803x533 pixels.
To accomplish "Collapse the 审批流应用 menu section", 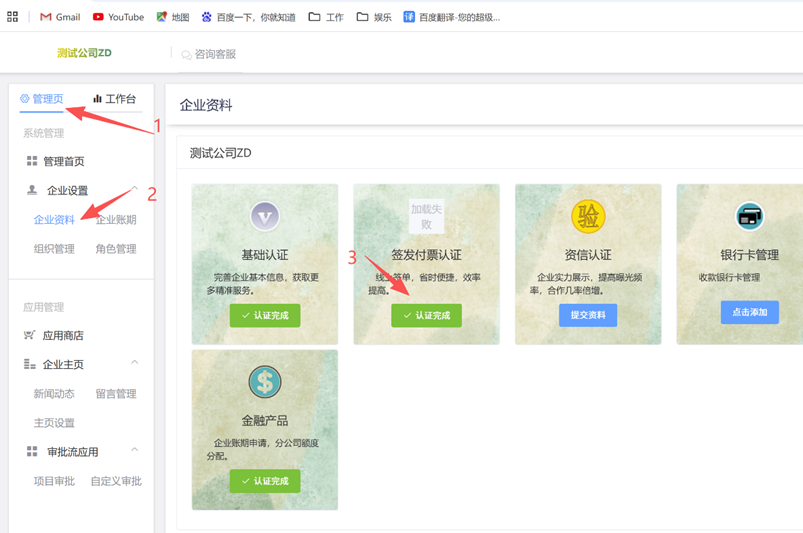I will coord(134,451).
